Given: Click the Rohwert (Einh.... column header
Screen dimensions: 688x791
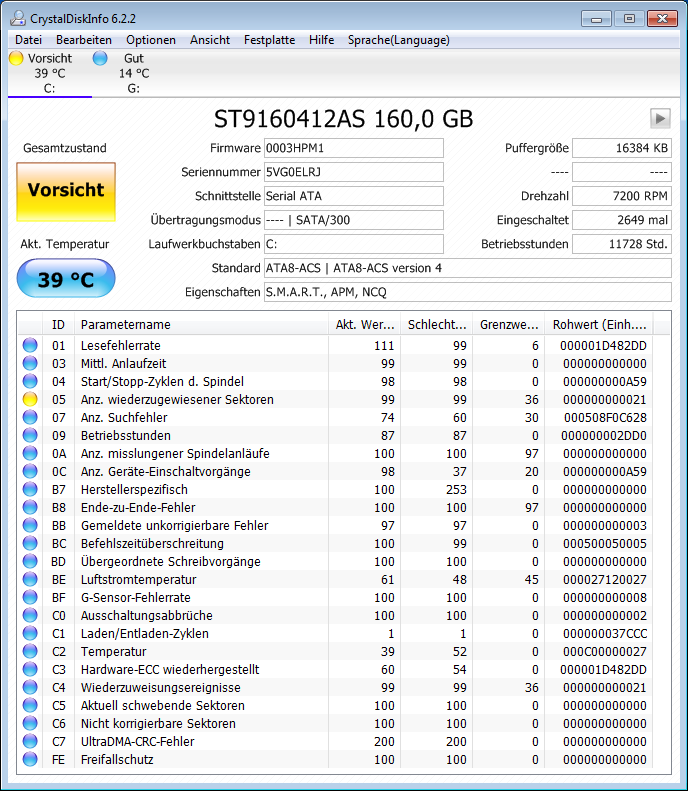Looking at the screenshot, I should click(x=599, y=324).
